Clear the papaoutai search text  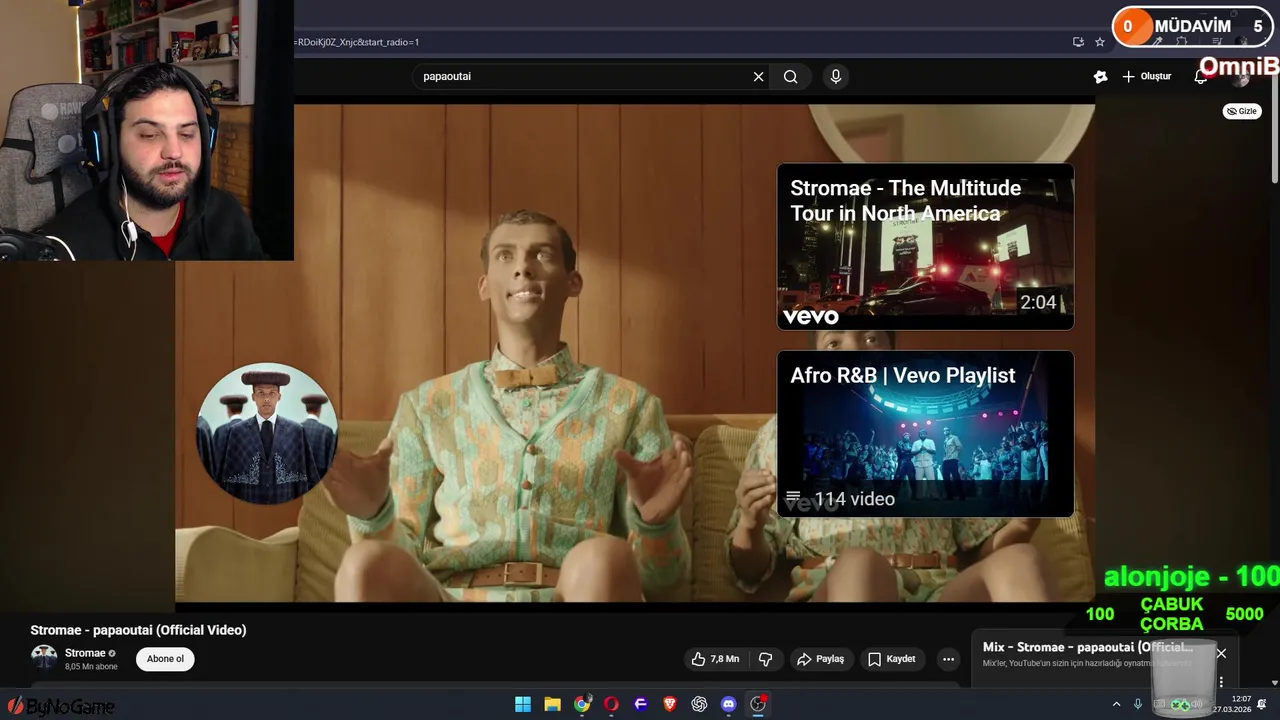click(758, 77)
